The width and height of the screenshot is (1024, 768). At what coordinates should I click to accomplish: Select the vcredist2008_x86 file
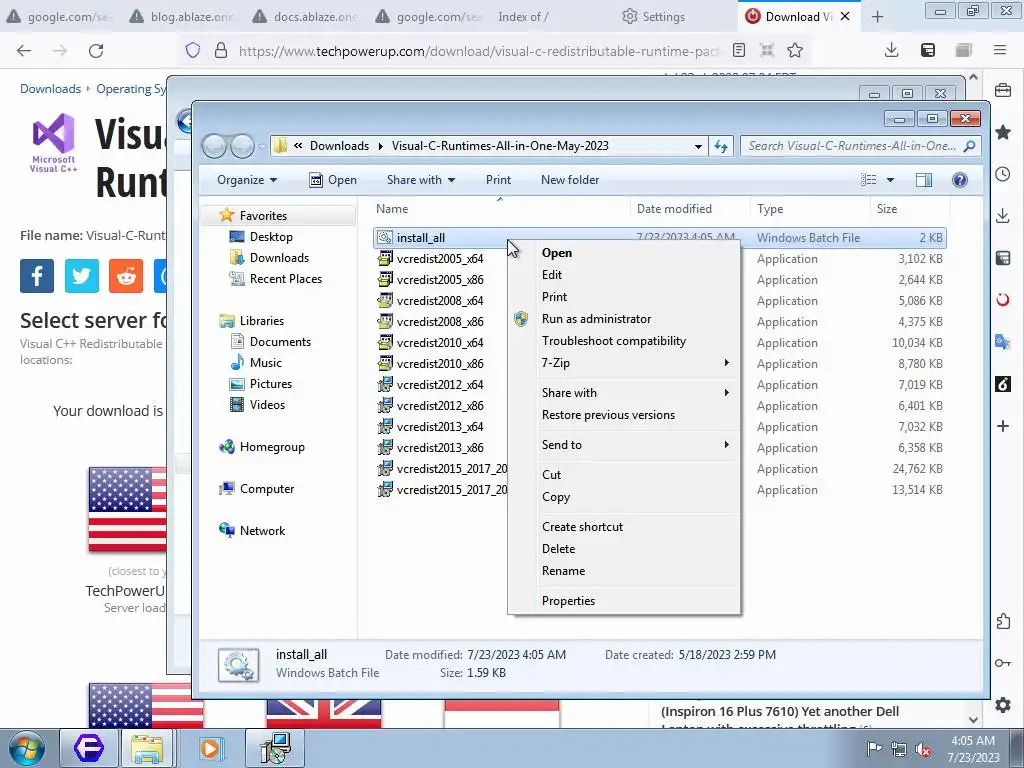[x=440, y=321]
